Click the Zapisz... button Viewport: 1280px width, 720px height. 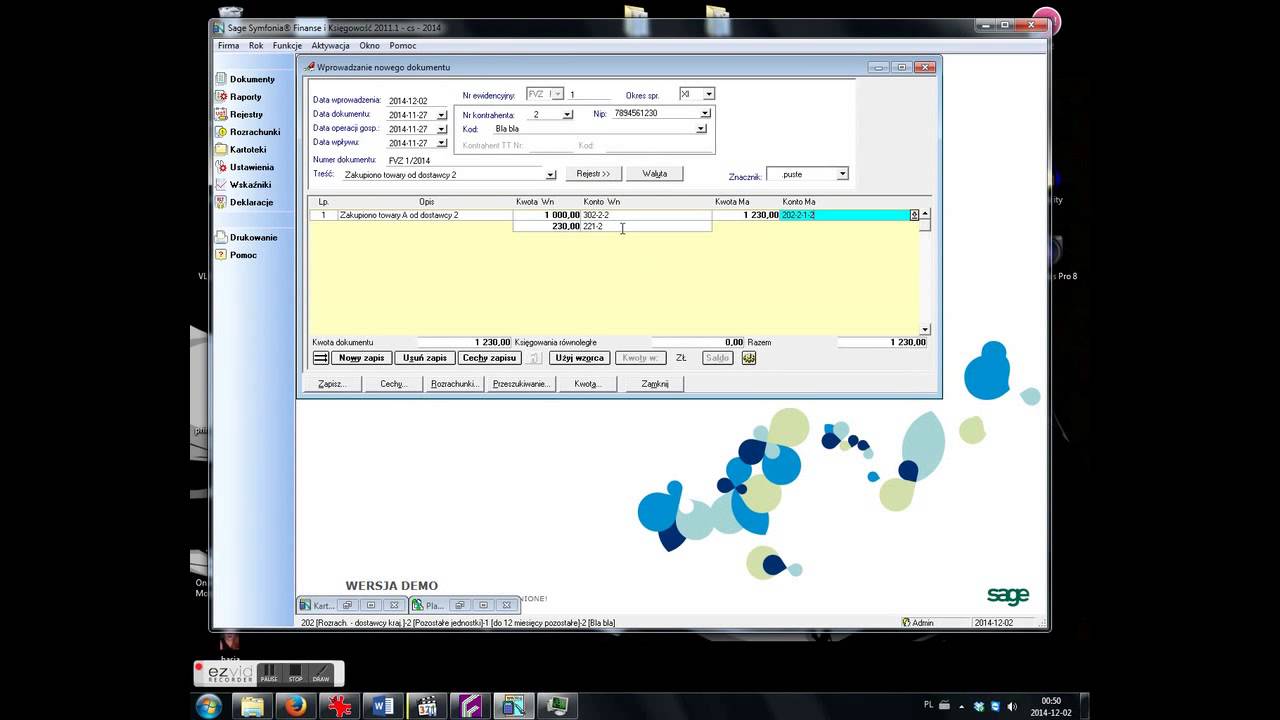coord(331,384)
